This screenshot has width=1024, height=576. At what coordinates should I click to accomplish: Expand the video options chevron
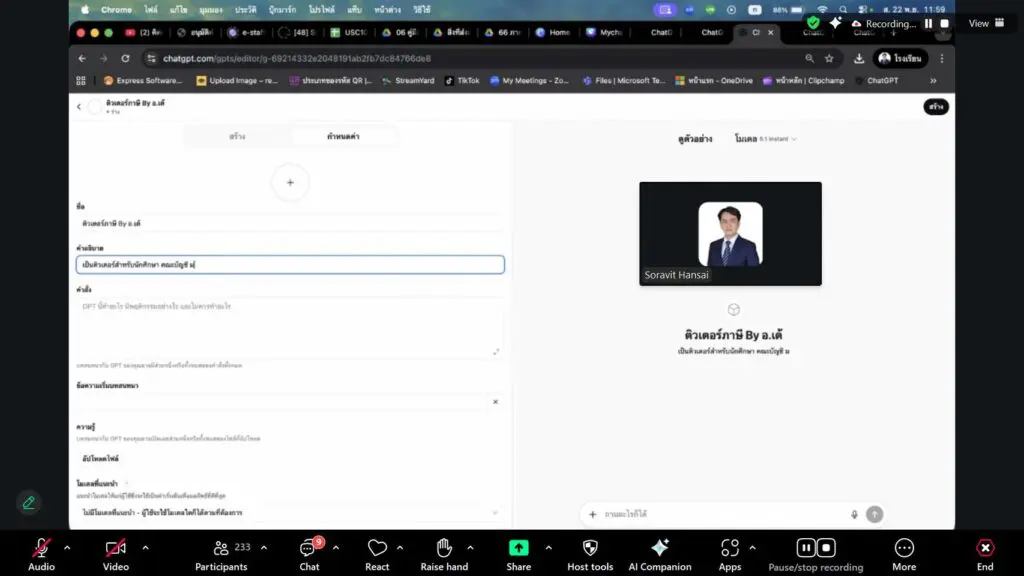(x=145, y=547)
